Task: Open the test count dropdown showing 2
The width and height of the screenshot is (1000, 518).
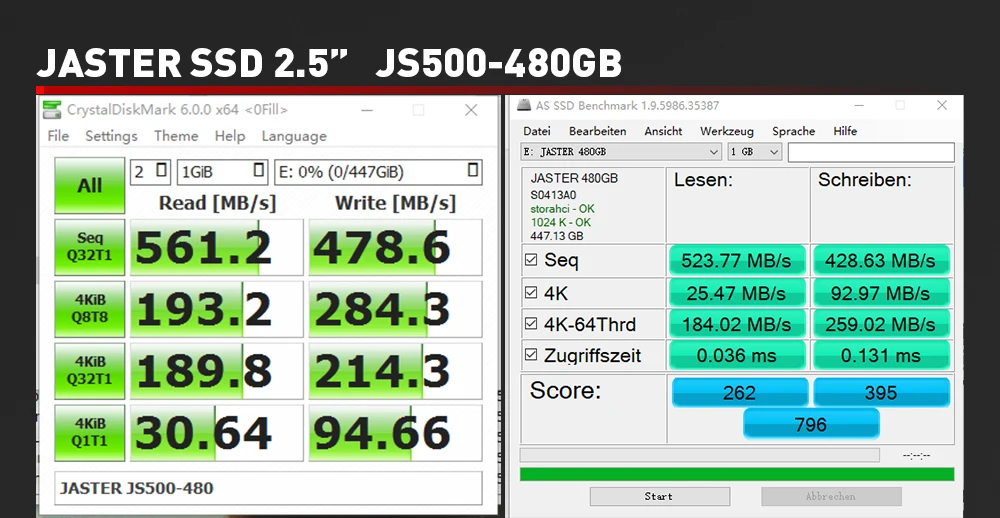Action: coord(151,172)
